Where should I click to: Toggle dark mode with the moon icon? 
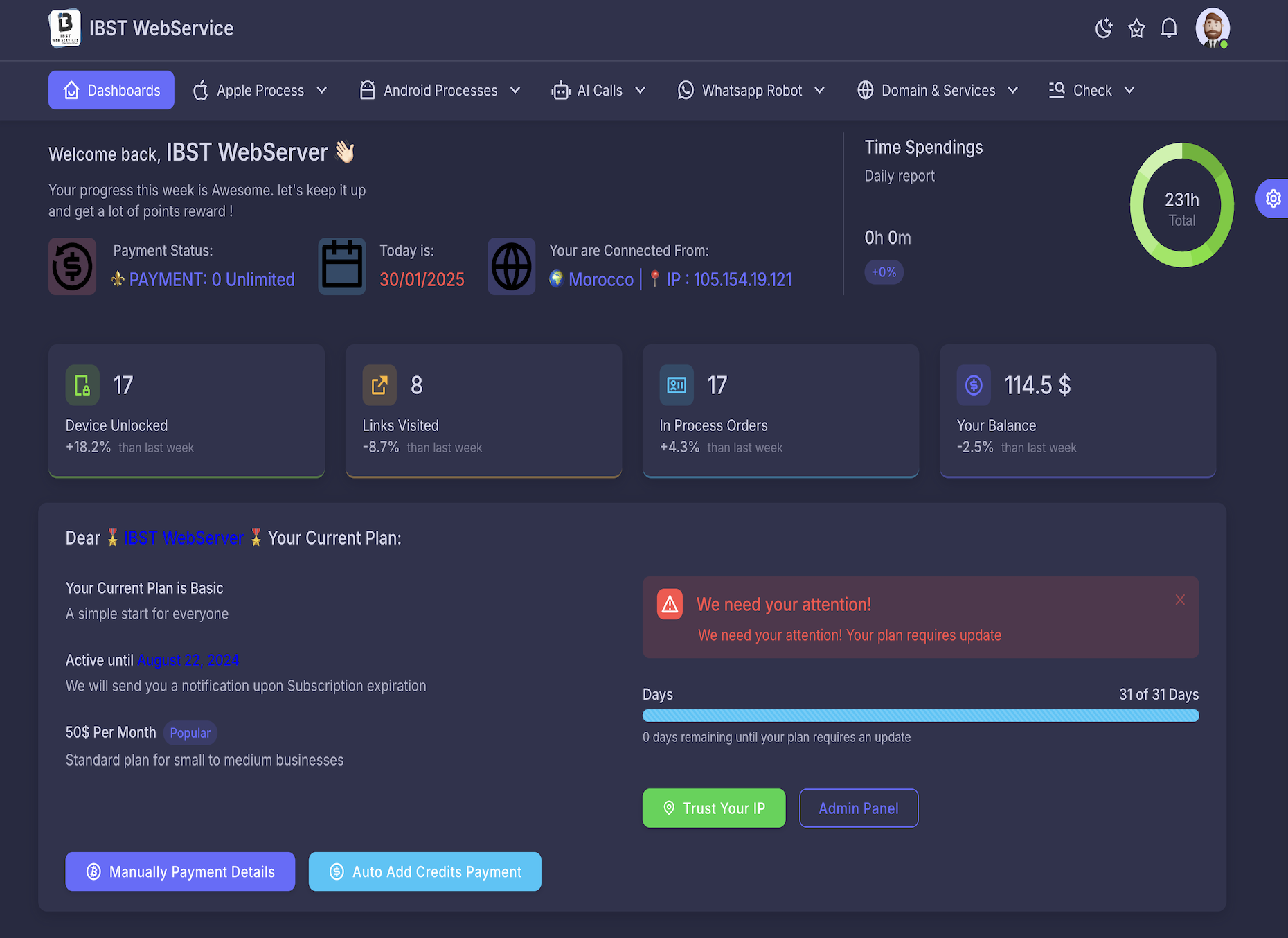(1104, 28)
